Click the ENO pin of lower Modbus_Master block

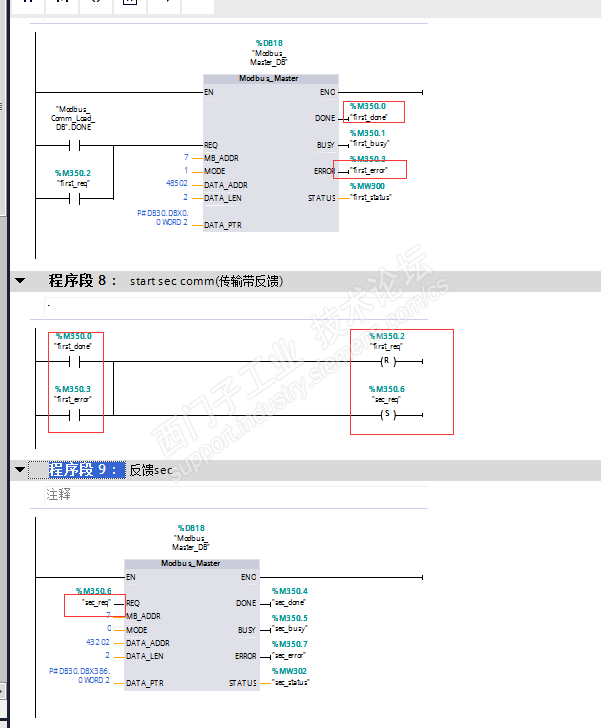(248, 577)
